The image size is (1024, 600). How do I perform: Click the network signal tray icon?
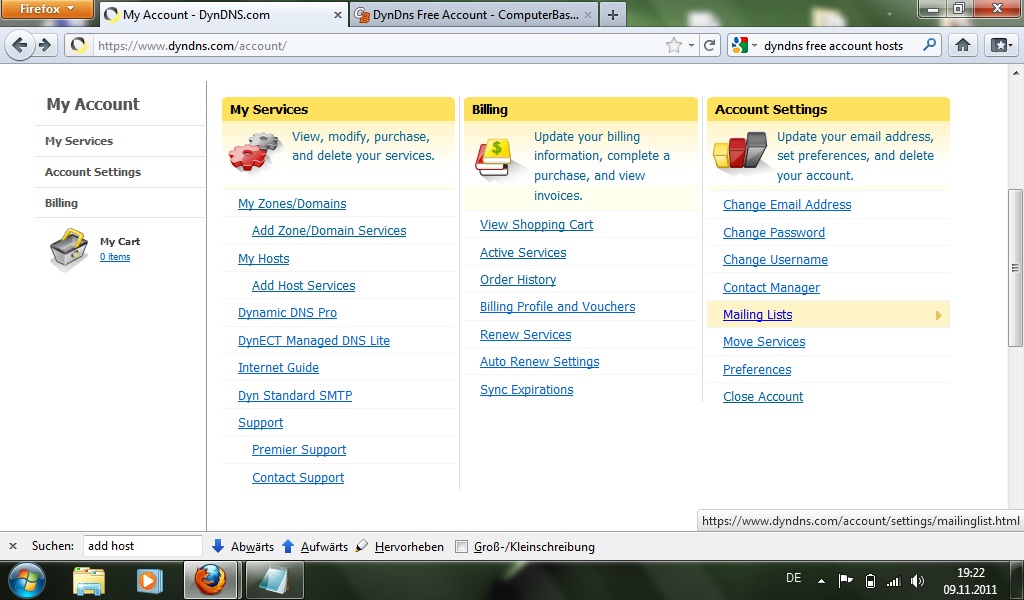click(893, 580)
